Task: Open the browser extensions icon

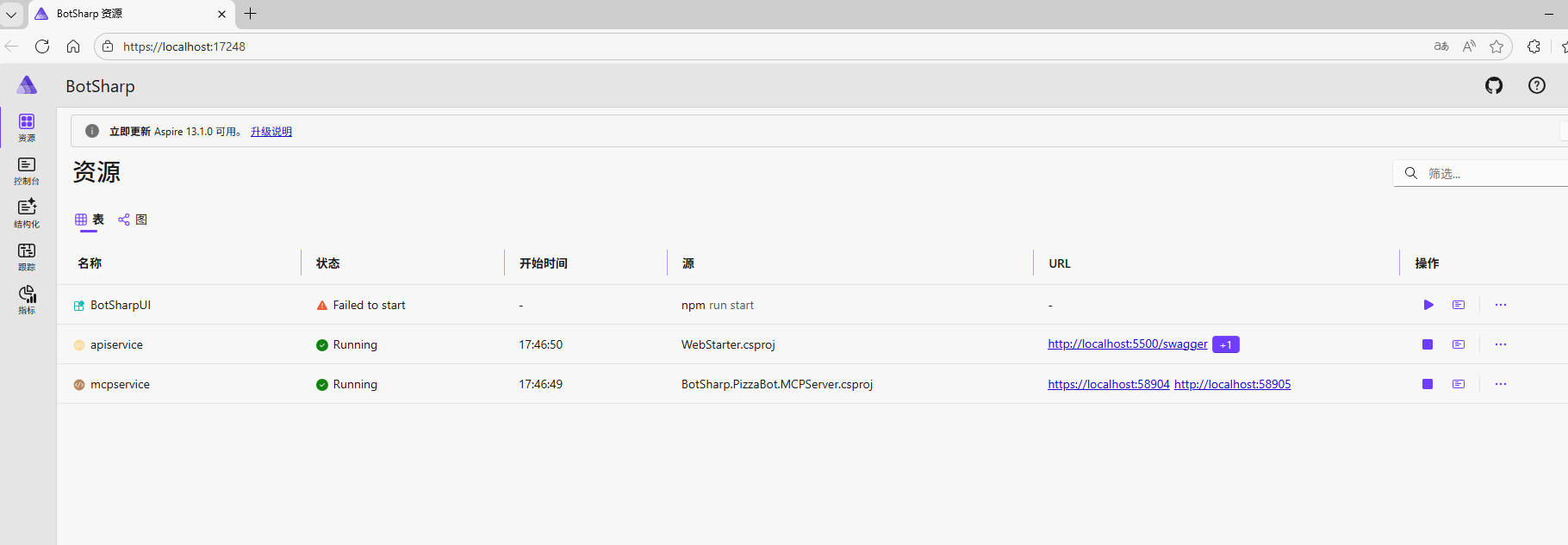Action: click(x=1534, y=46)
